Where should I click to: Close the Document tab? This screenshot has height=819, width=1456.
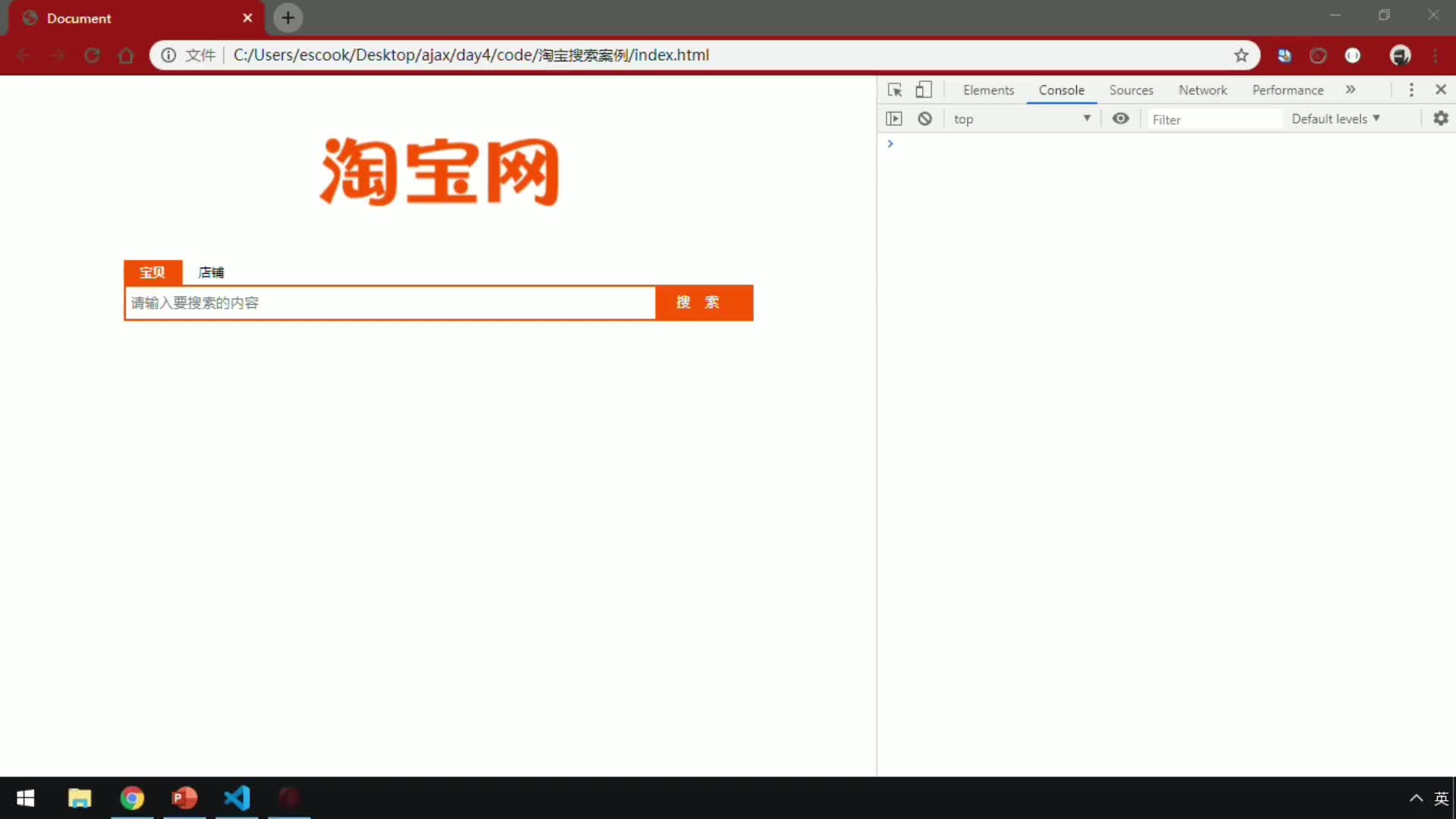(247, 18)
